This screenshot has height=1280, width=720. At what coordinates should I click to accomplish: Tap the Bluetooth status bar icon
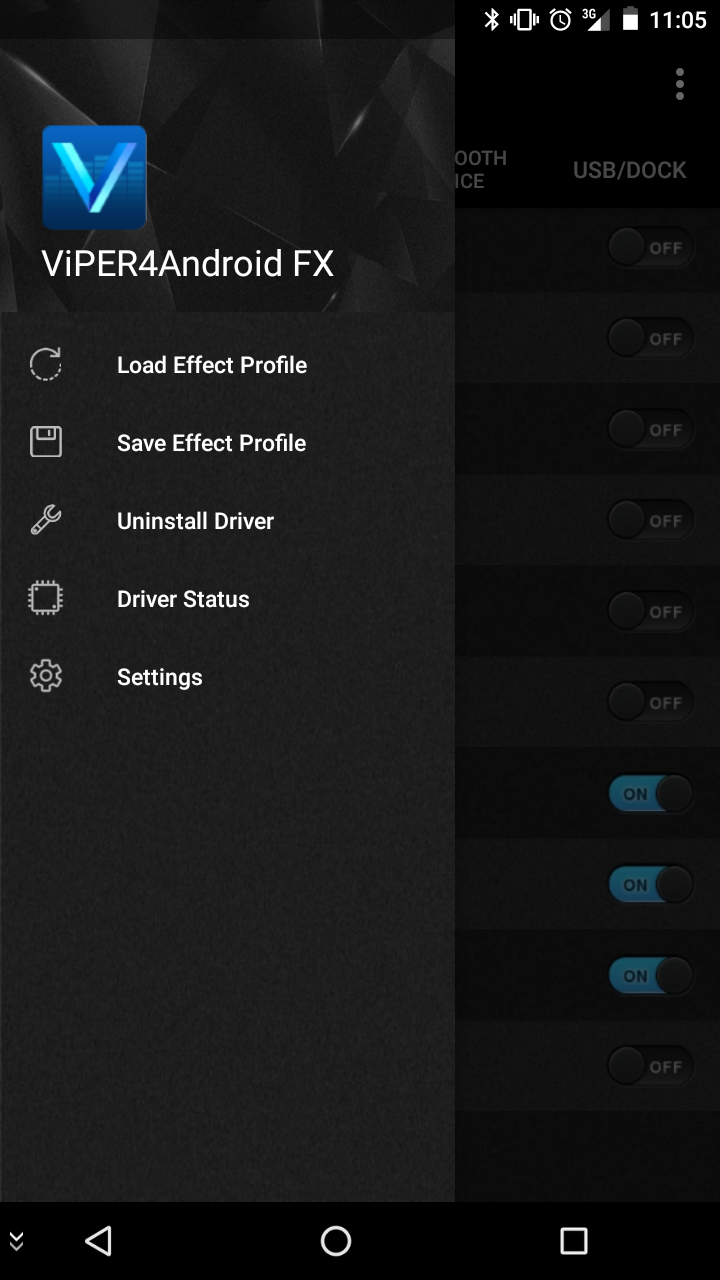coord(491,20)
